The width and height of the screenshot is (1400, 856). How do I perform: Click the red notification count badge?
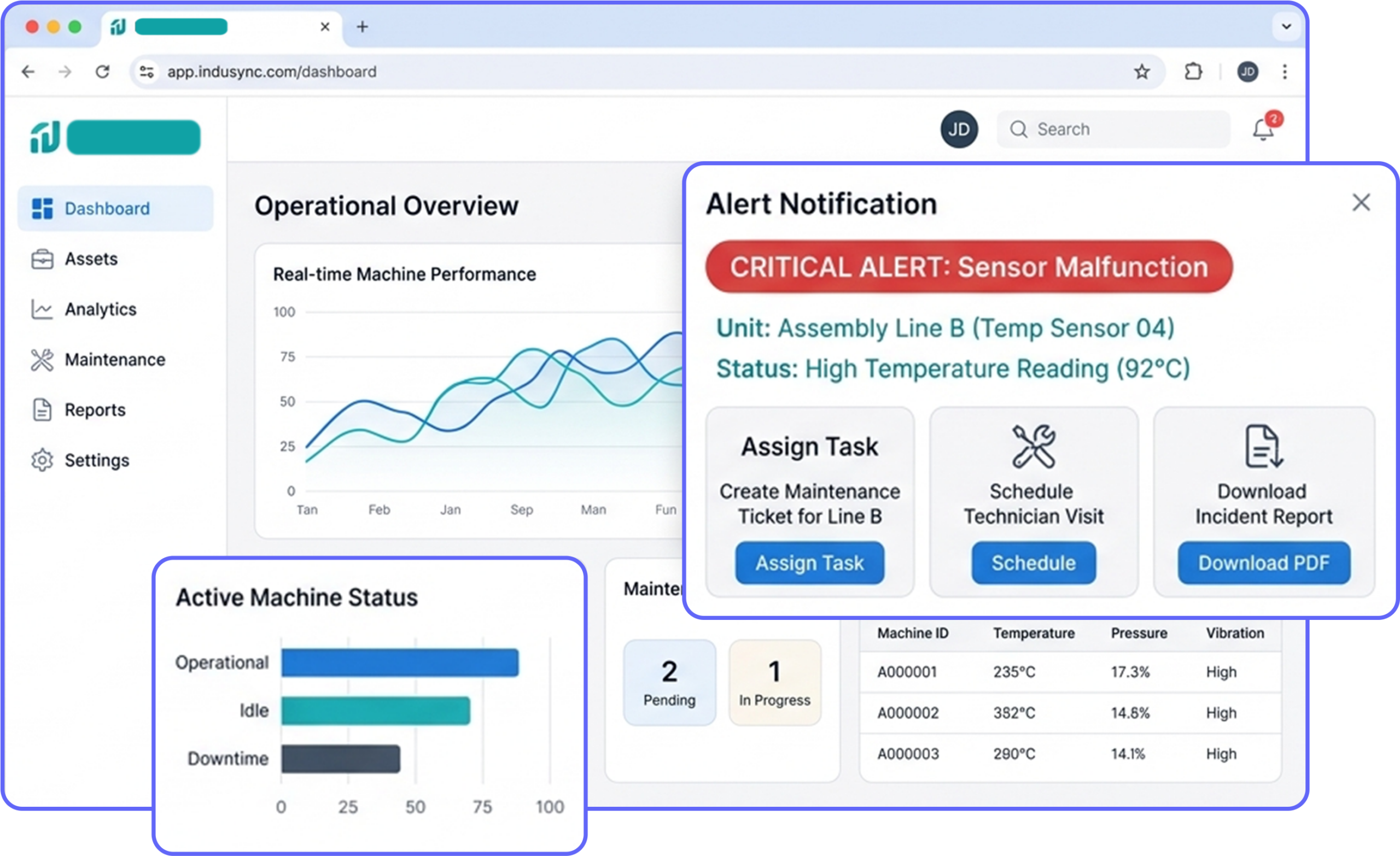[1274, 119]
